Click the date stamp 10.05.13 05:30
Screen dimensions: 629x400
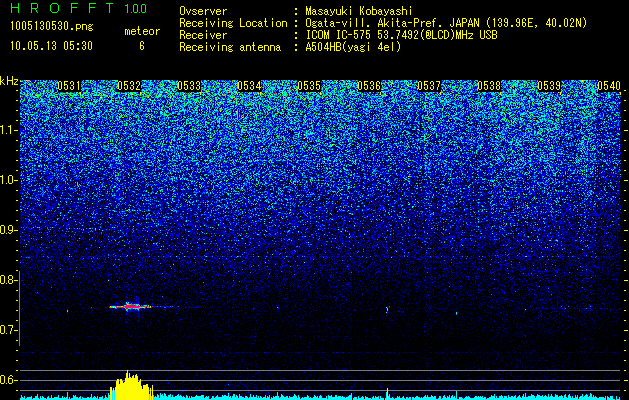[x=51, y=46]
